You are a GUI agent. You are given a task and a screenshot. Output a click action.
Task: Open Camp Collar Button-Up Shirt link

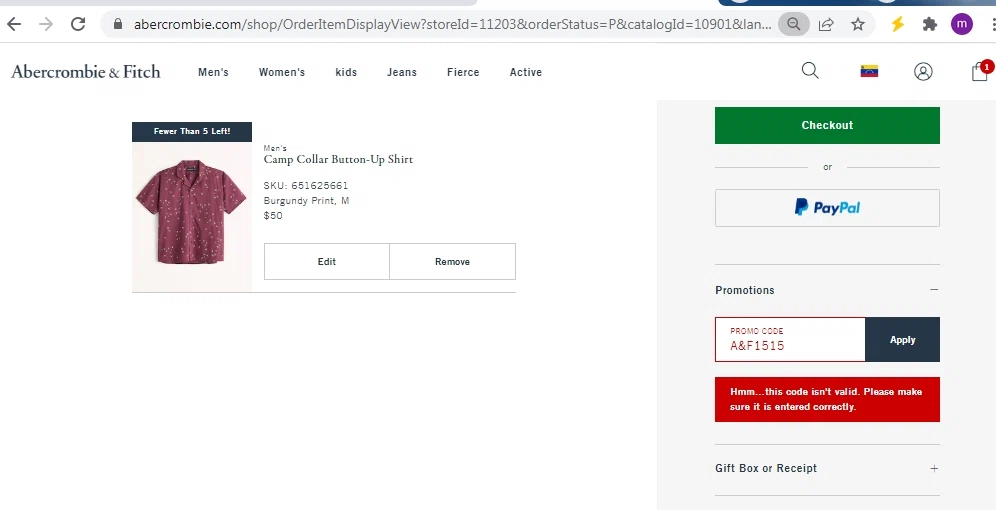[x=338, y=159]
